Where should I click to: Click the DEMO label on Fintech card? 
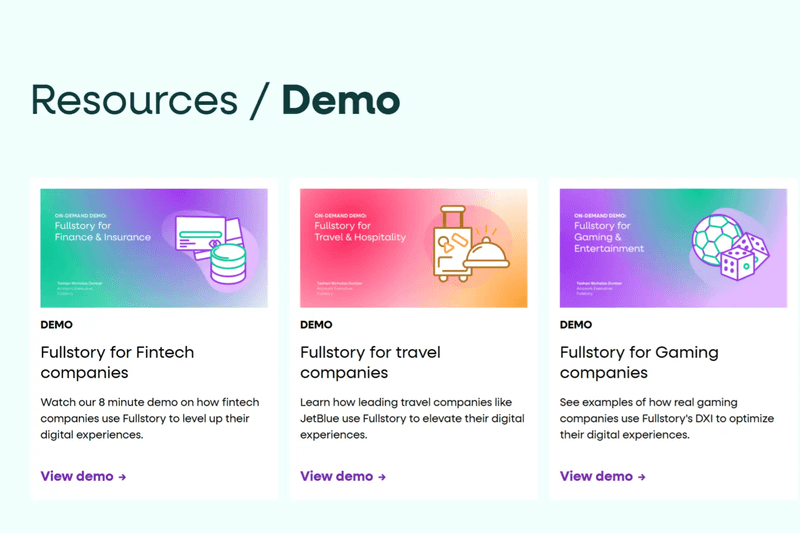point(57,325)
